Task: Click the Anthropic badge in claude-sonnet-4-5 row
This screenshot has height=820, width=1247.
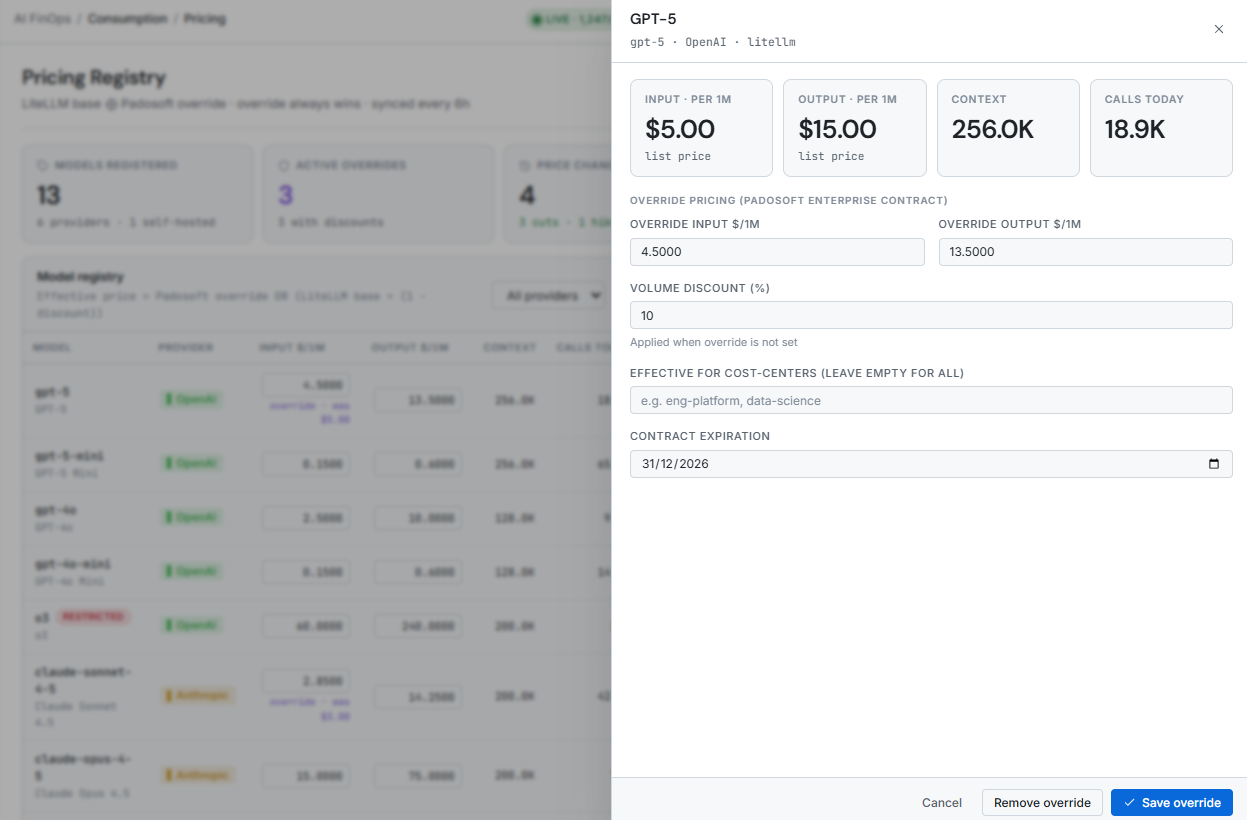Action: [x=199, y=695]
